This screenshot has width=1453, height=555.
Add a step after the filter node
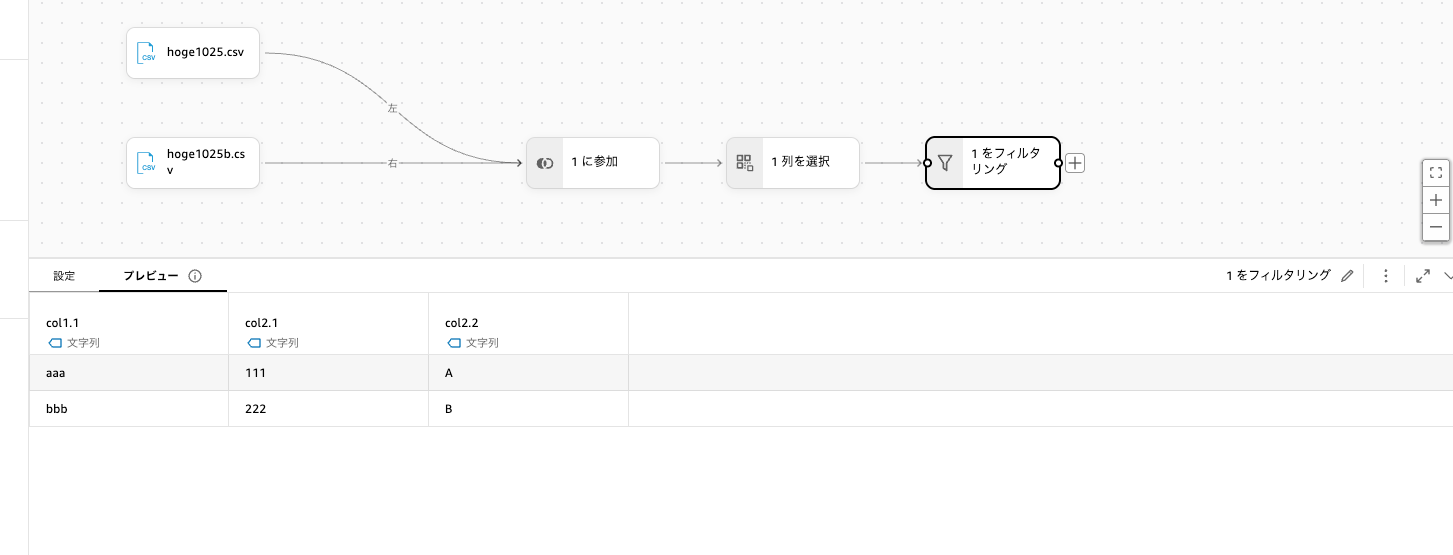pyautogui.click(x=1075, y=163)
